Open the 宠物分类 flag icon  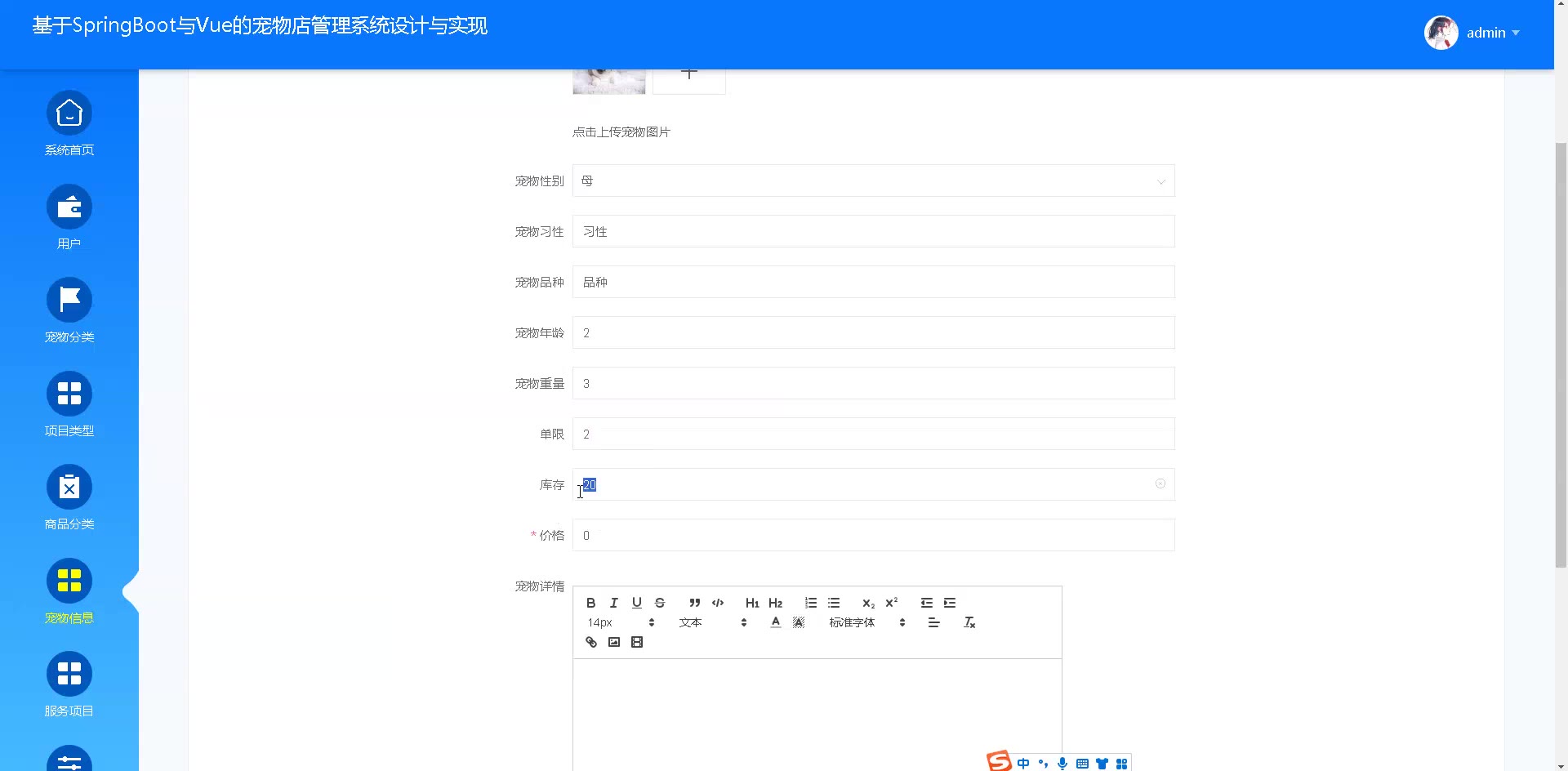pyautogui.click(x=69, y=300)
